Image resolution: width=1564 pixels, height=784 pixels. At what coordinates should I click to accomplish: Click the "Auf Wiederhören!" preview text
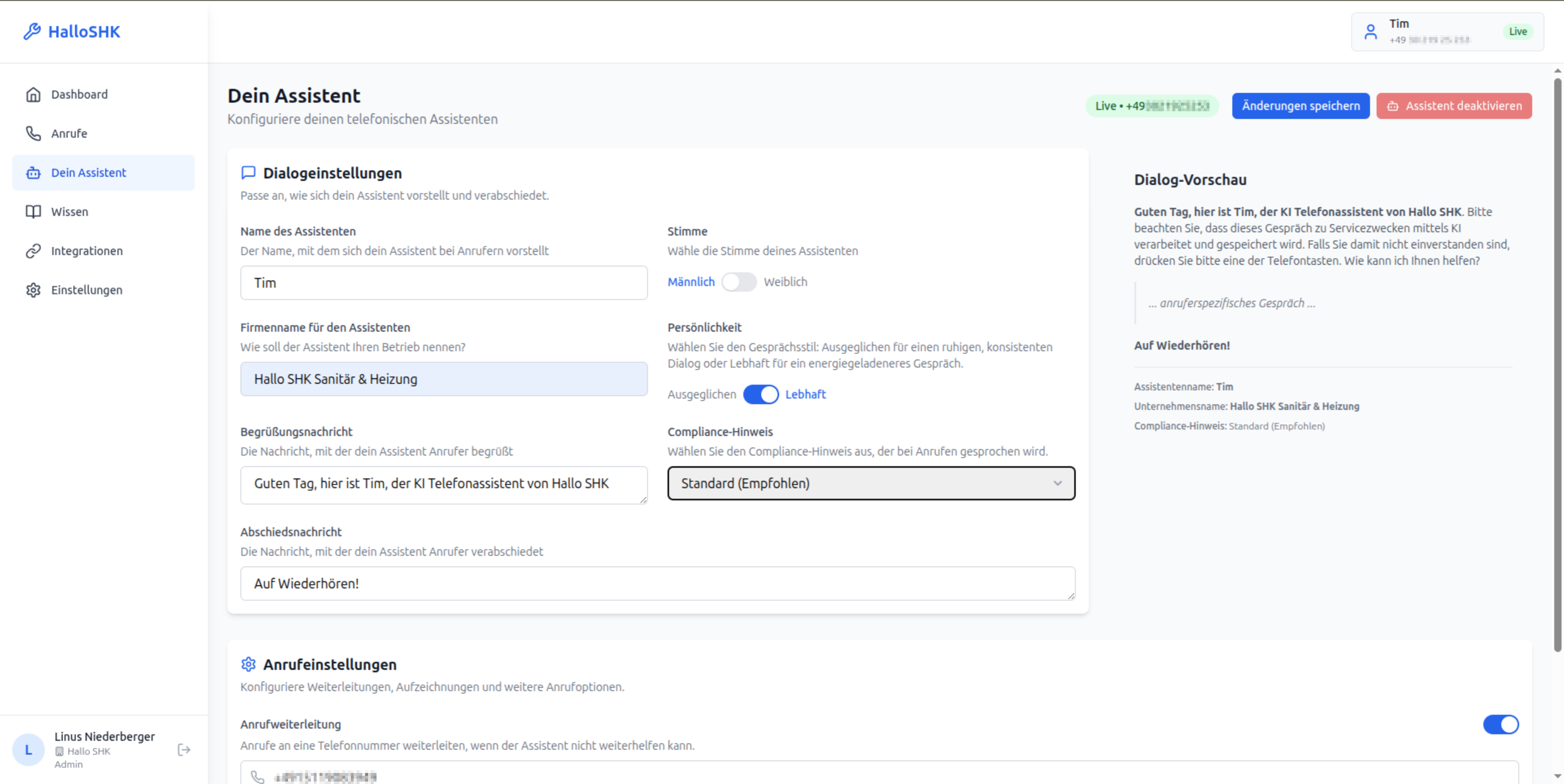coord(1181,345)
